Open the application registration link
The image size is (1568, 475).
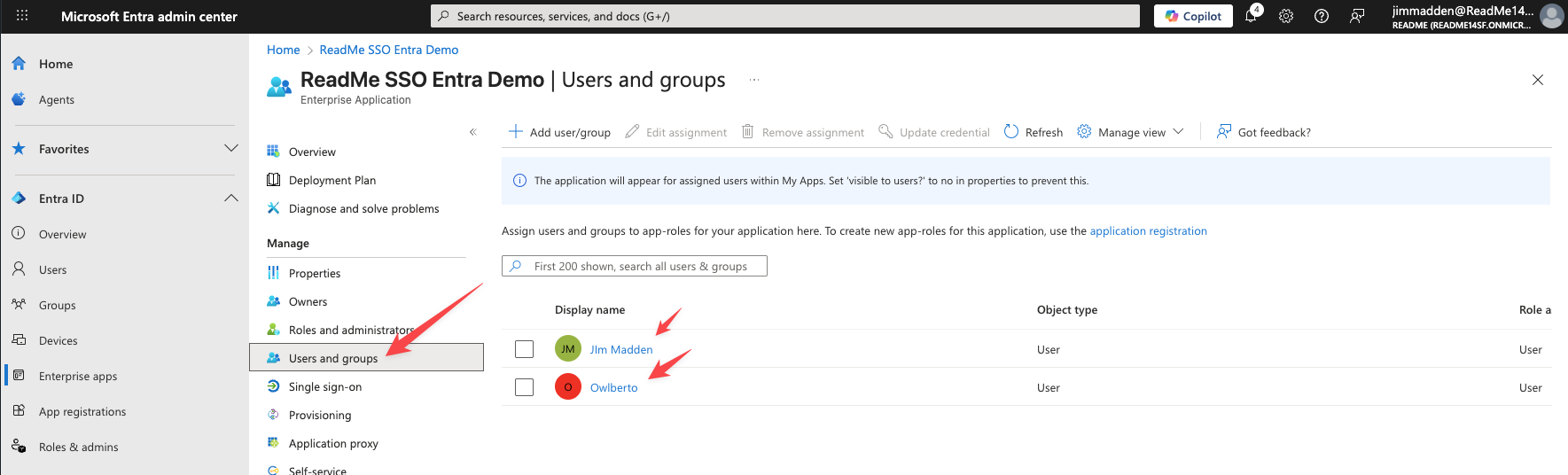[x=1148, y=231]
